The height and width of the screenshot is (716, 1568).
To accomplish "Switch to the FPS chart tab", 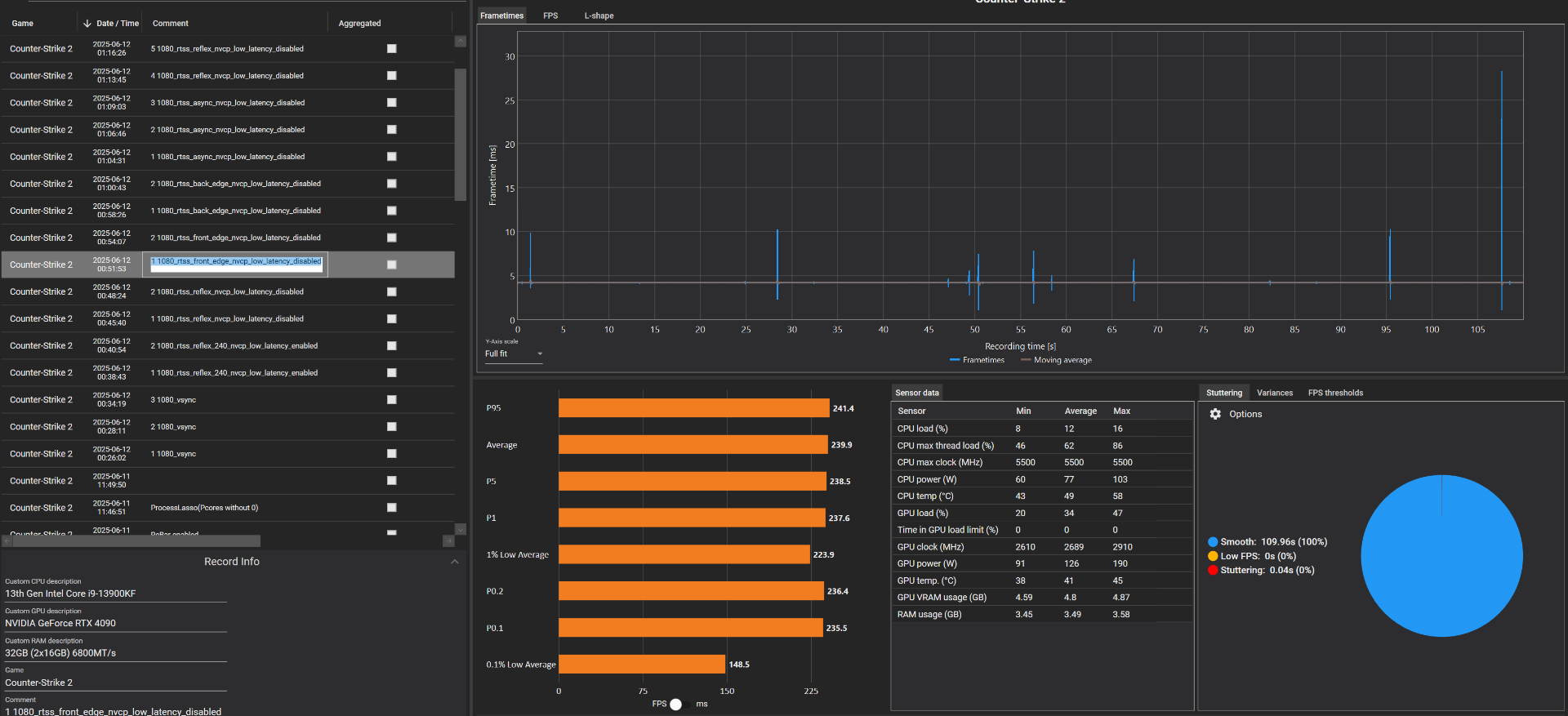I will (x=550, y=16).
